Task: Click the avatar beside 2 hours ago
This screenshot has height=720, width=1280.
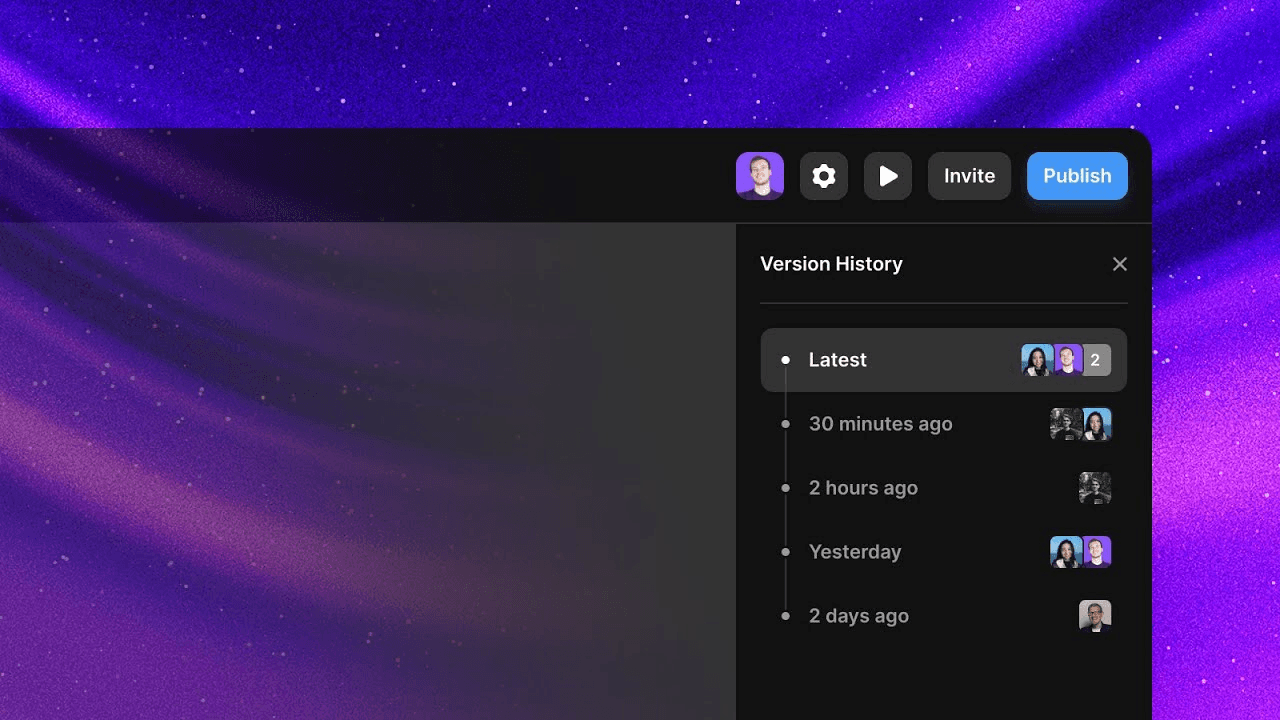Action: tap(1095, 488)
